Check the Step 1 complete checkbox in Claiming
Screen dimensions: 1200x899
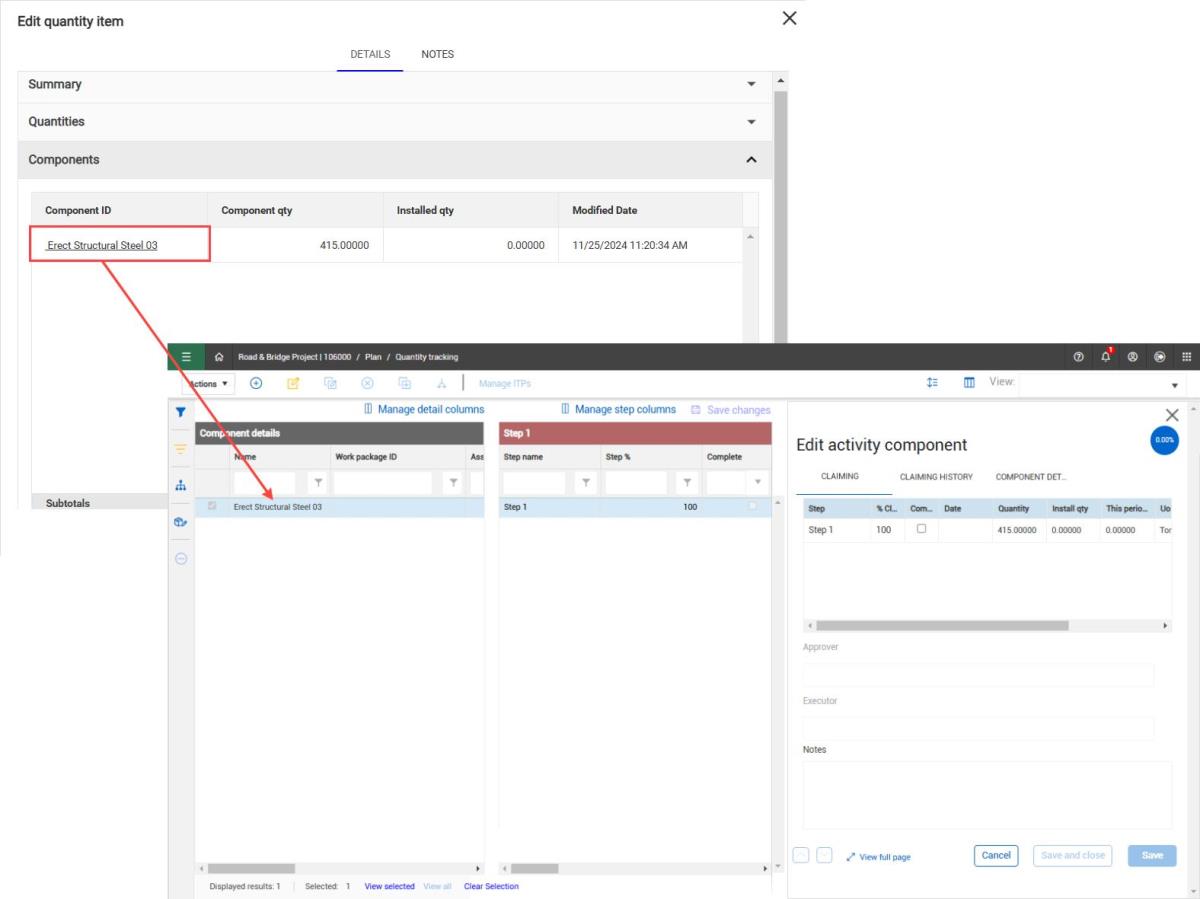coord(921,529)
